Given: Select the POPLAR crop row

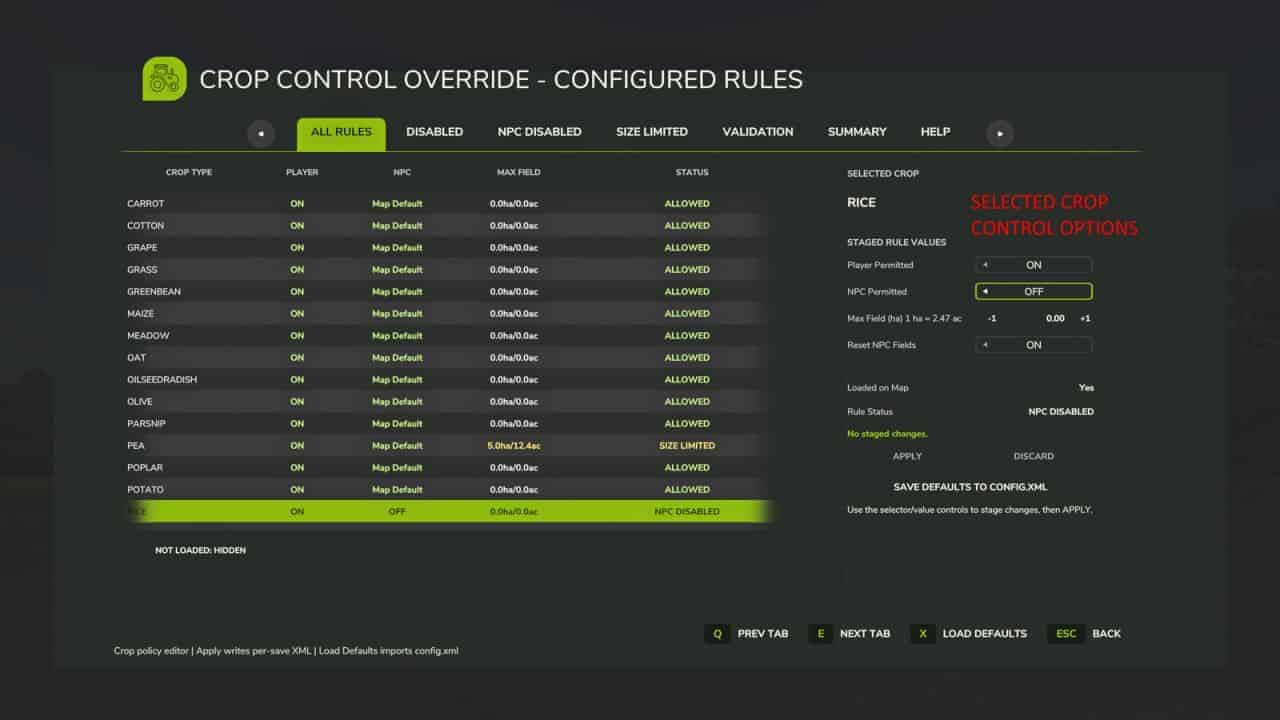Looking at the screenshot, I should 448,468.
